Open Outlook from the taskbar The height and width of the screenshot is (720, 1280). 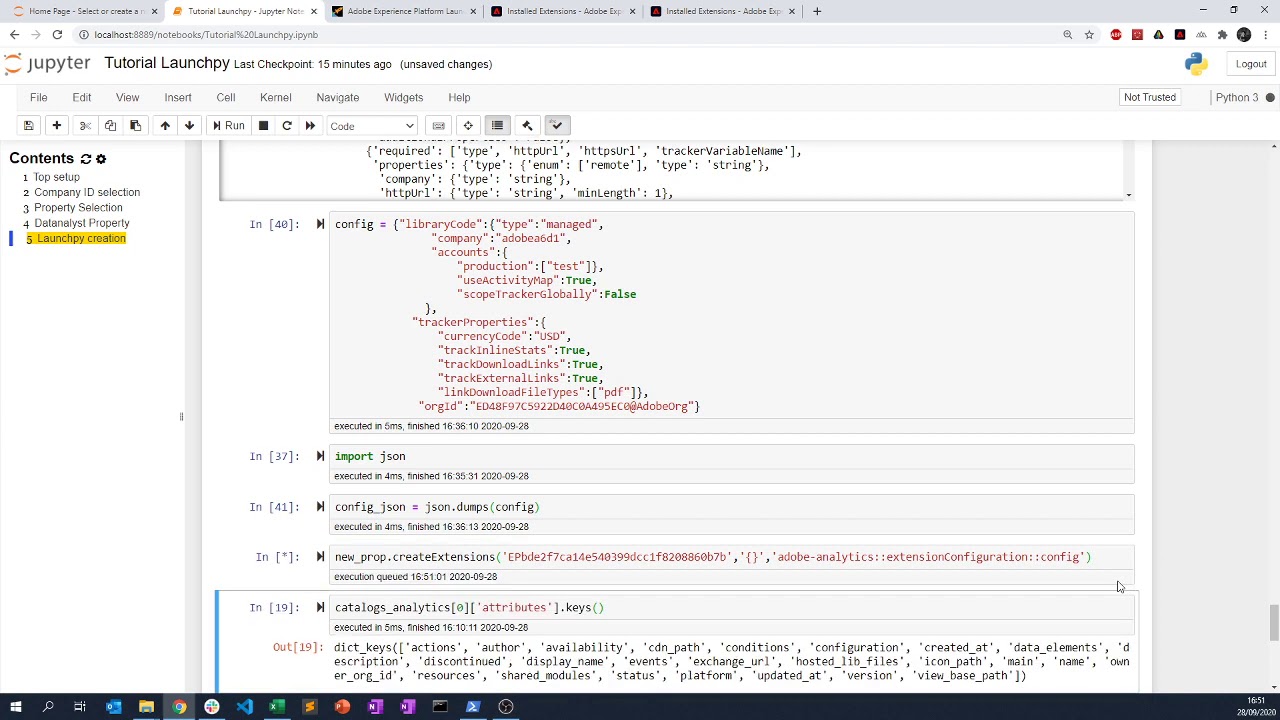[x=113, y=707]
